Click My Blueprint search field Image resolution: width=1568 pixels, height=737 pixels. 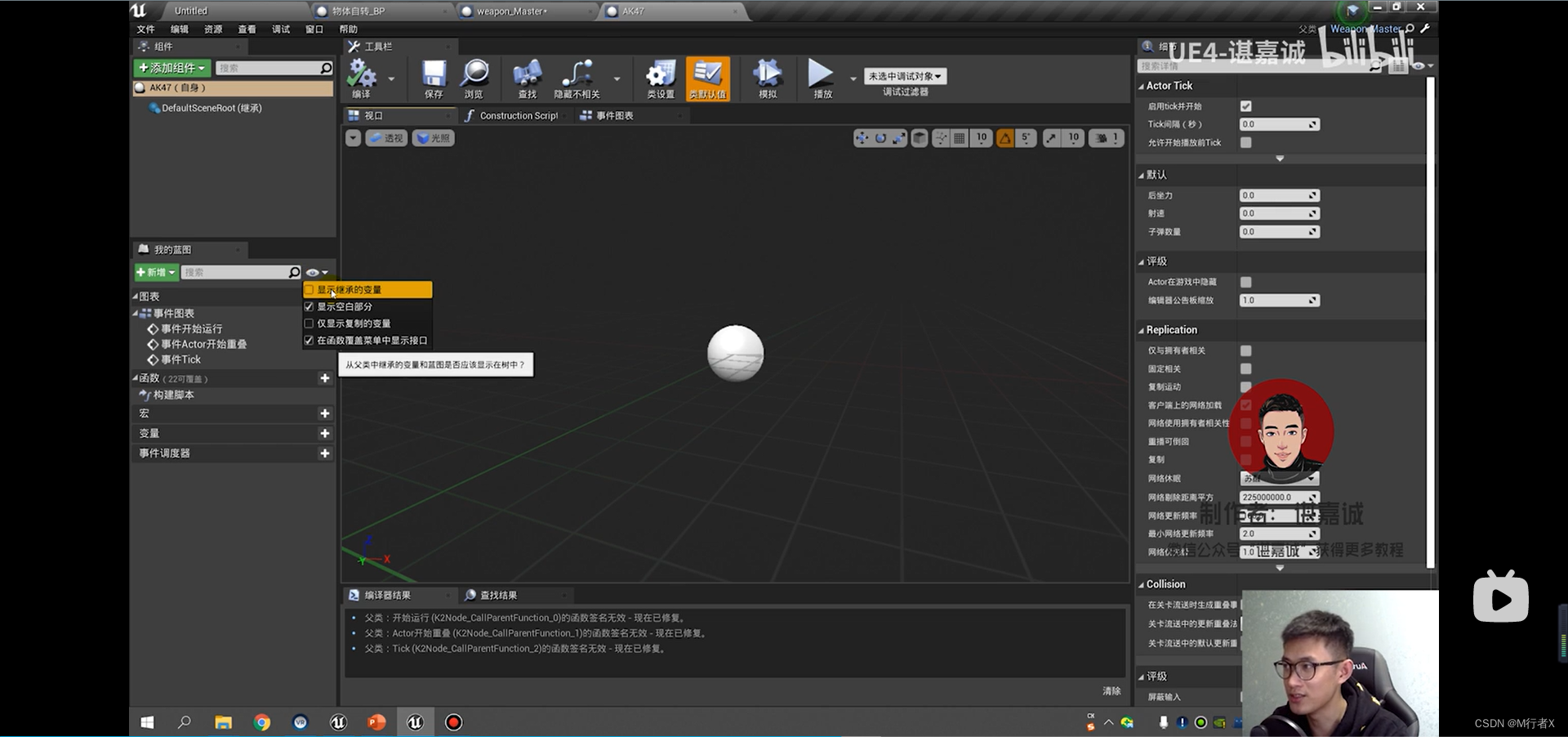[242, 272]
